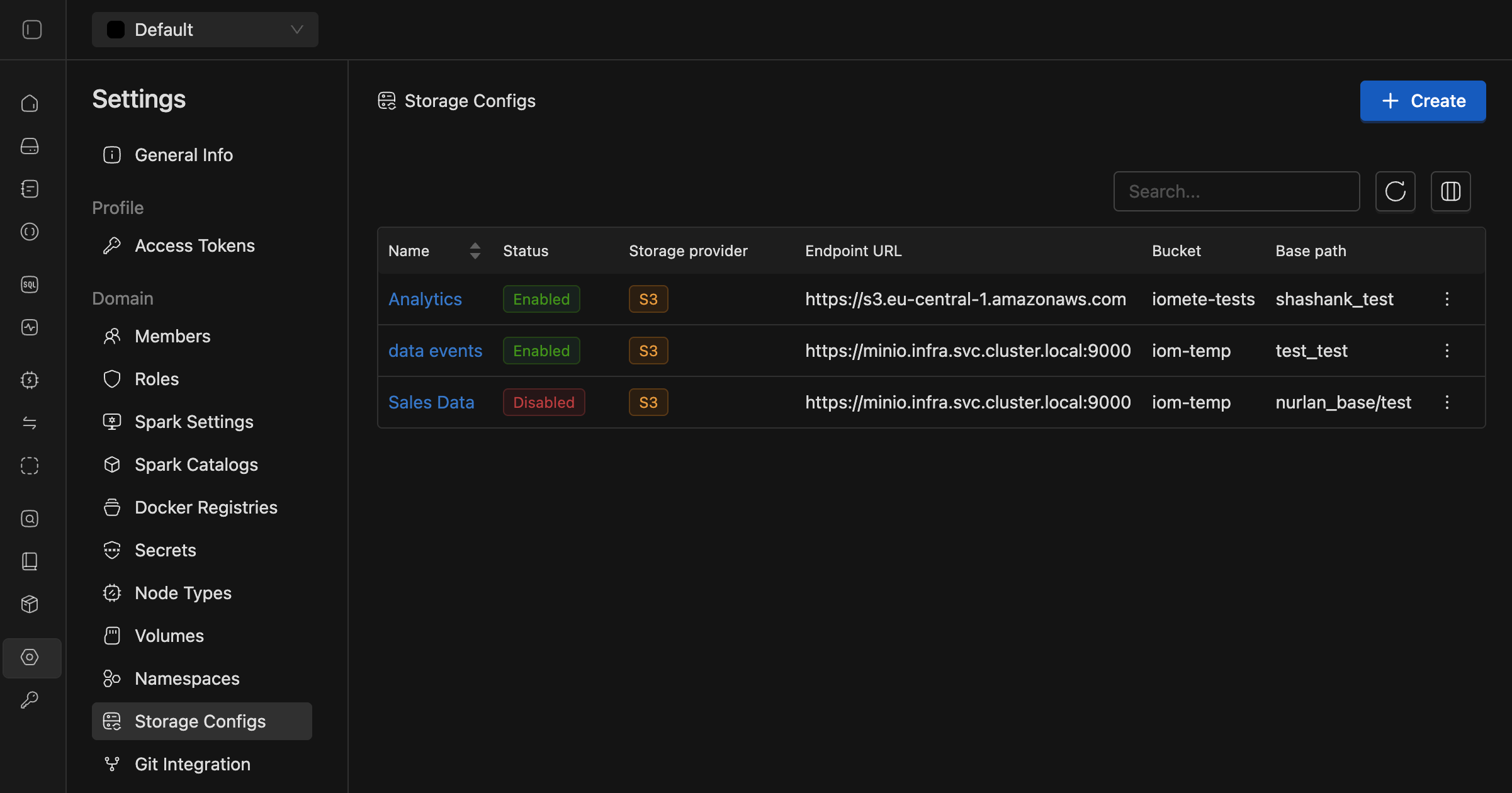Open the cube package icon in left rail
The image size is (1512, 793).
[x=30, y=604]
